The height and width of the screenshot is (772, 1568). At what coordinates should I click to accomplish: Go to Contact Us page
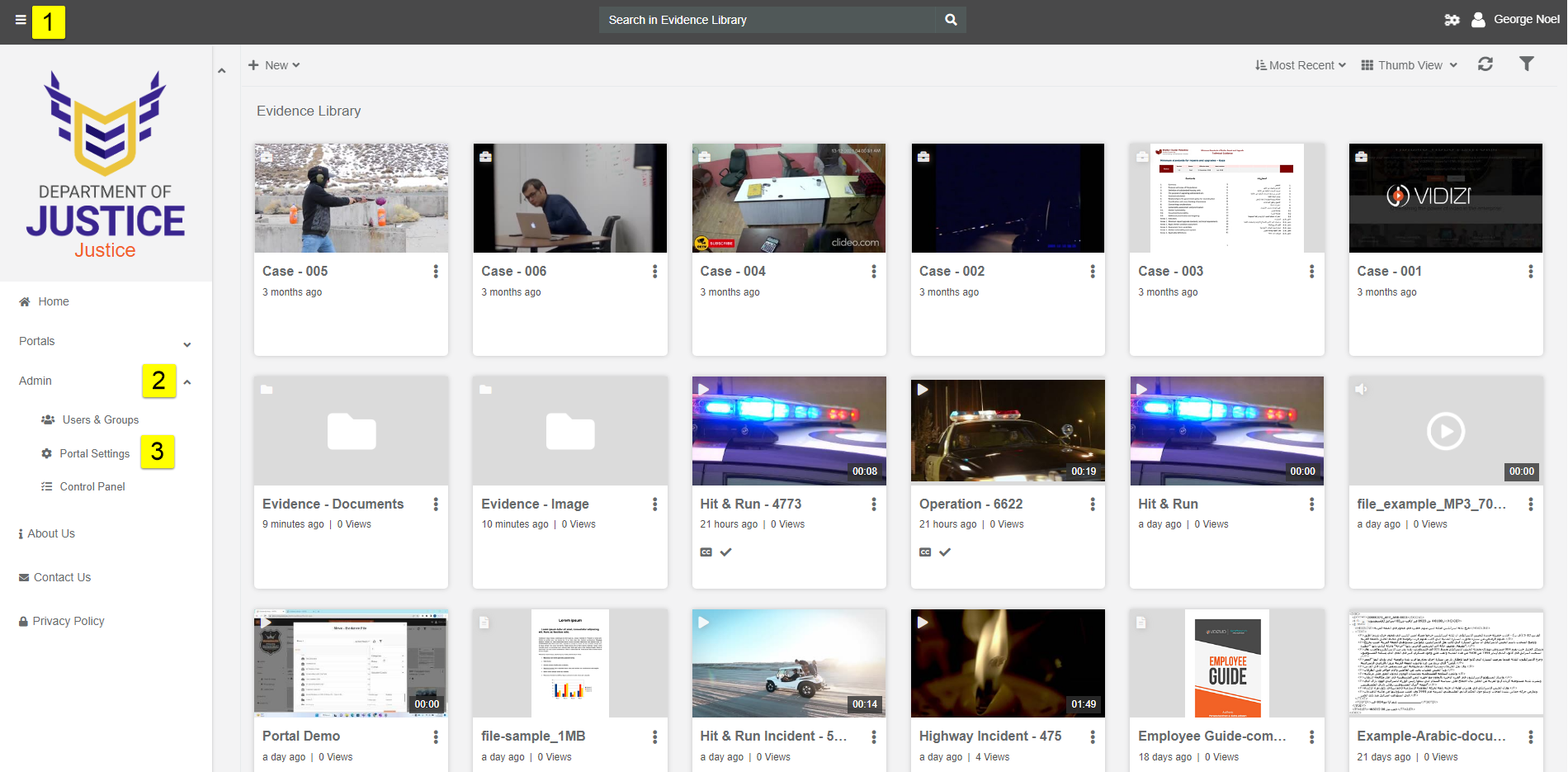[x=54, y=578]
